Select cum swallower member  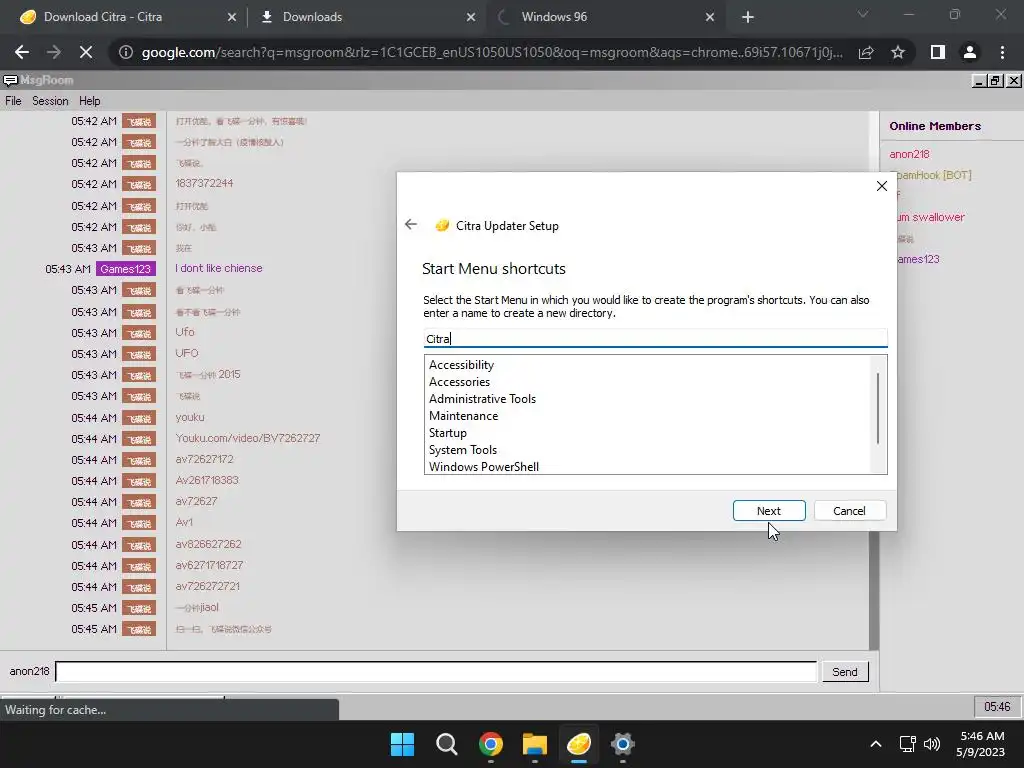(931, 217)
